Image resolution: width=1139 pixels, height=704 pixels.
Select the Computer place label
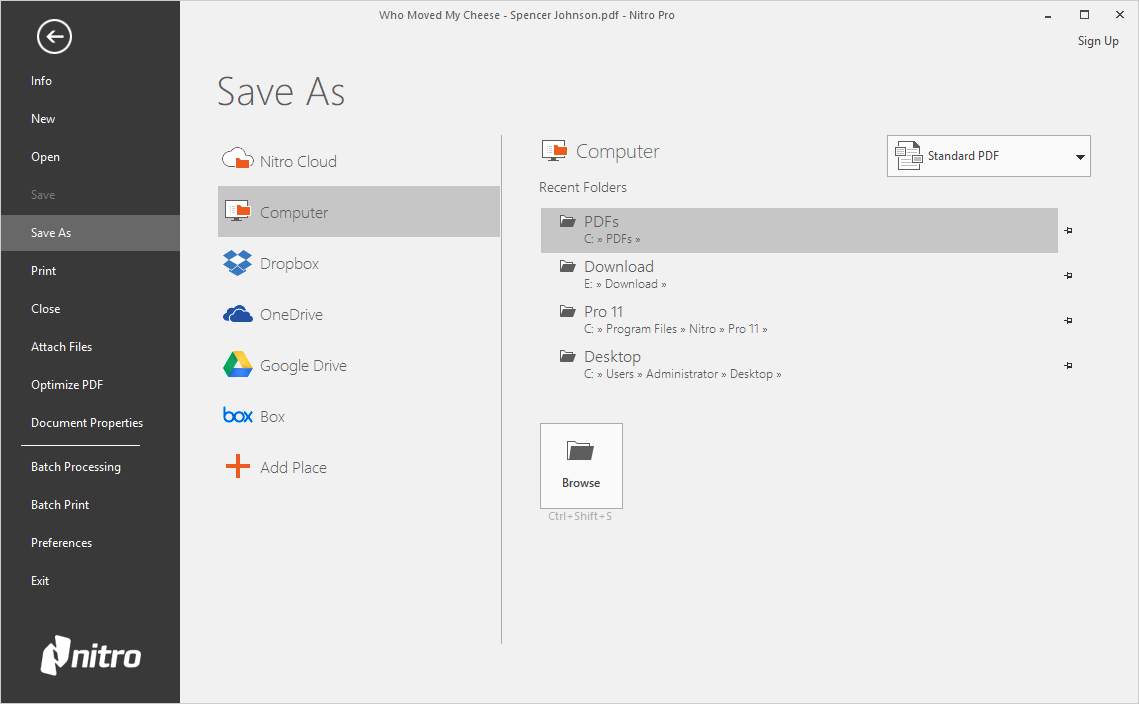click(x=294, y=213)
